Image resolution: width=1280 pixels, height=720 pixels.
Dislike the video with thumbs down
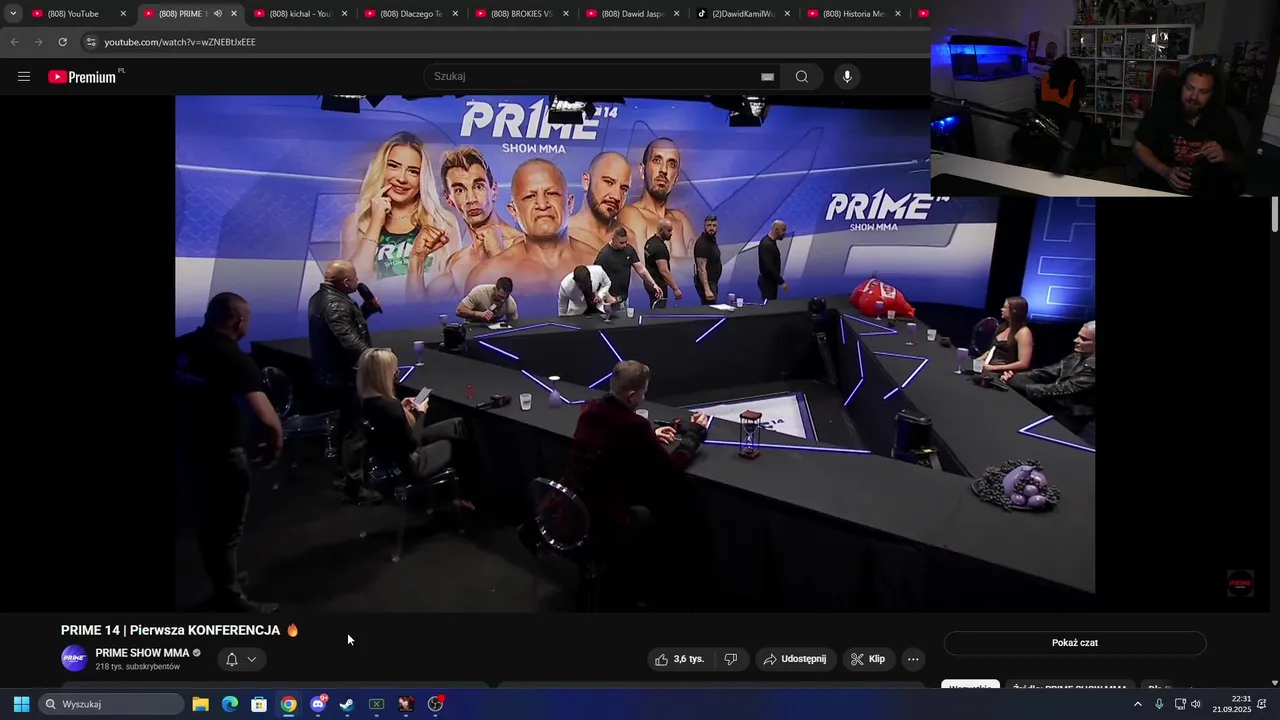tap(731, 659)
